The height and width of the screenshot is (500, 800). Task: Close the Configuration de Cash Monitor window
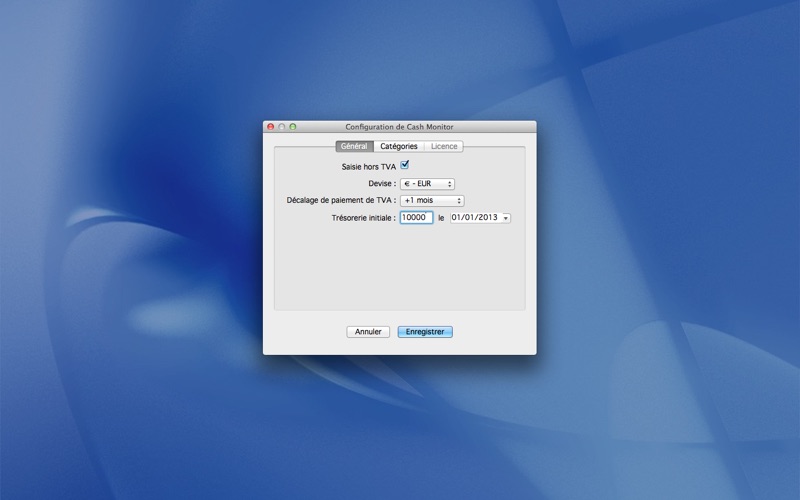(271, 127)
